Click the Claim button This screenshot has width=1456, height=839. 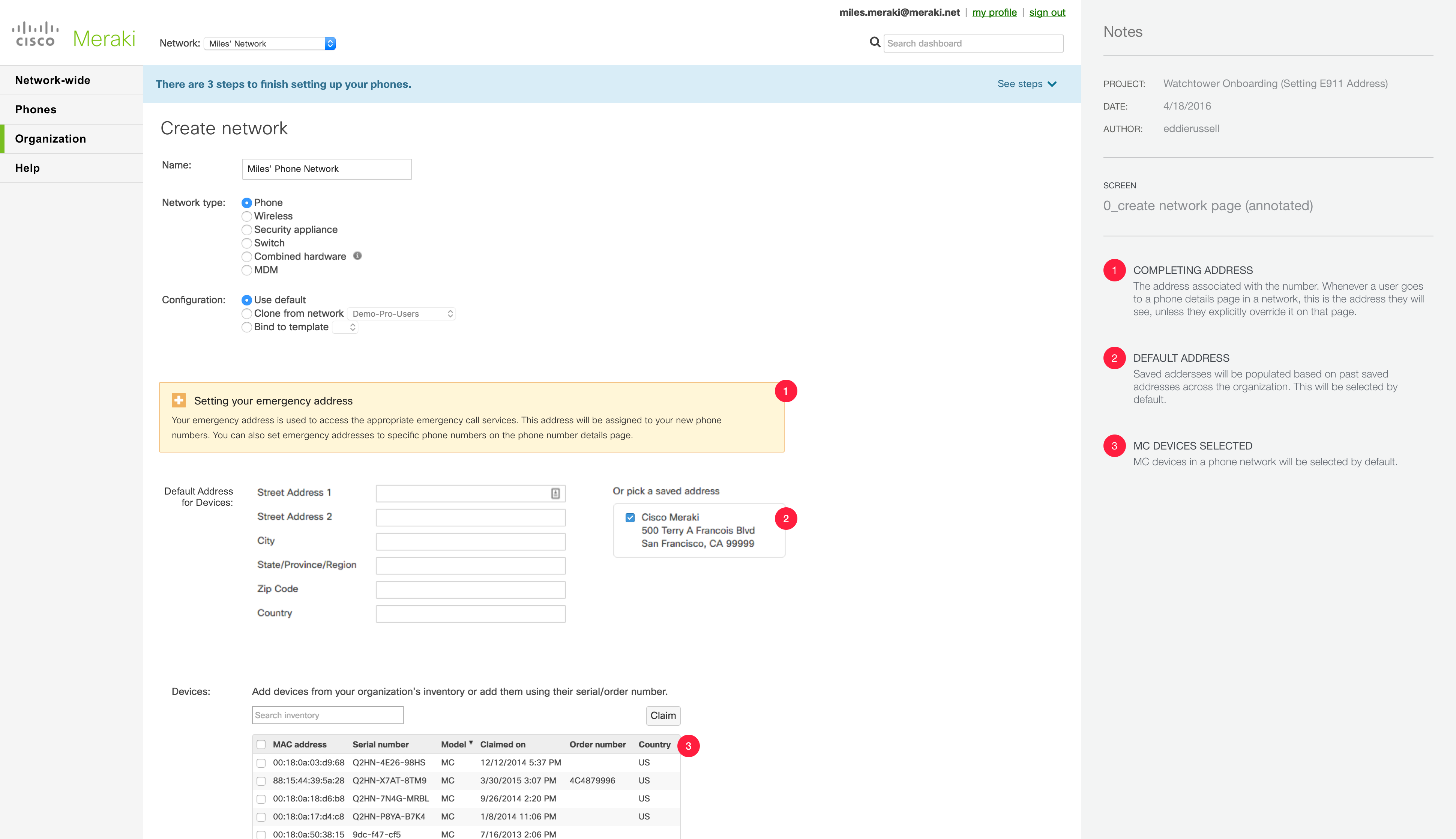pos(663,715)
